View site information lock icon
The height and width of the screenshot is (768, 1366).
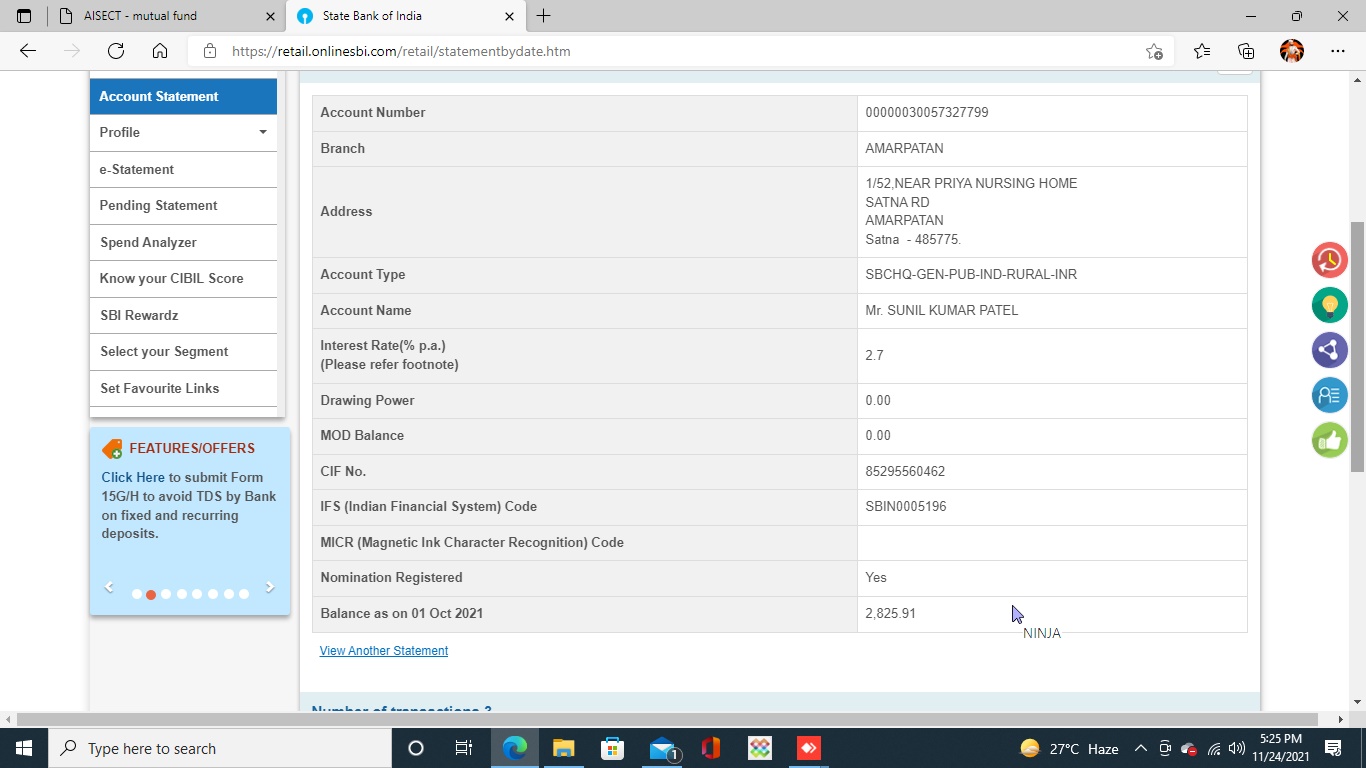210,51
